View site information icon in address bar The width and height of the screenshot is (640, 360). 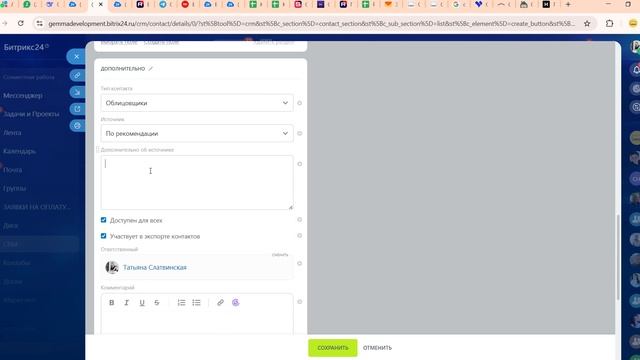[x=40, y=24]
